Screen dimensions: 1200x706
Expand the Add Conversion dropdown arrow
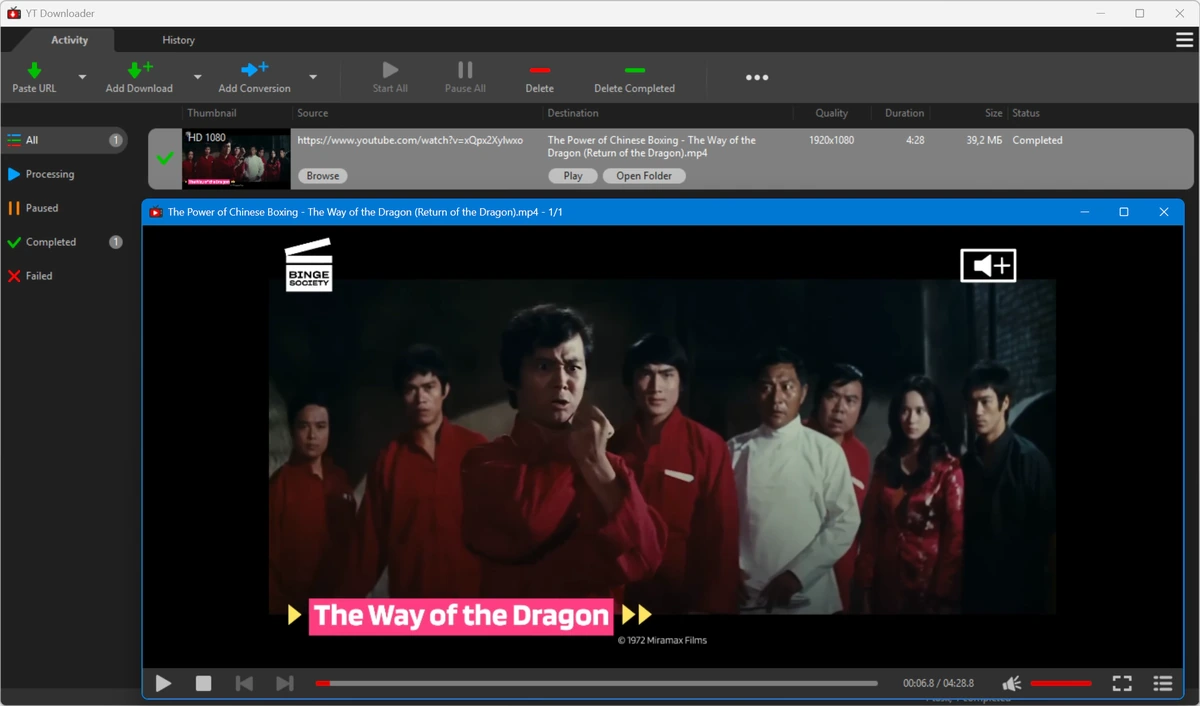tap(313, 77)
